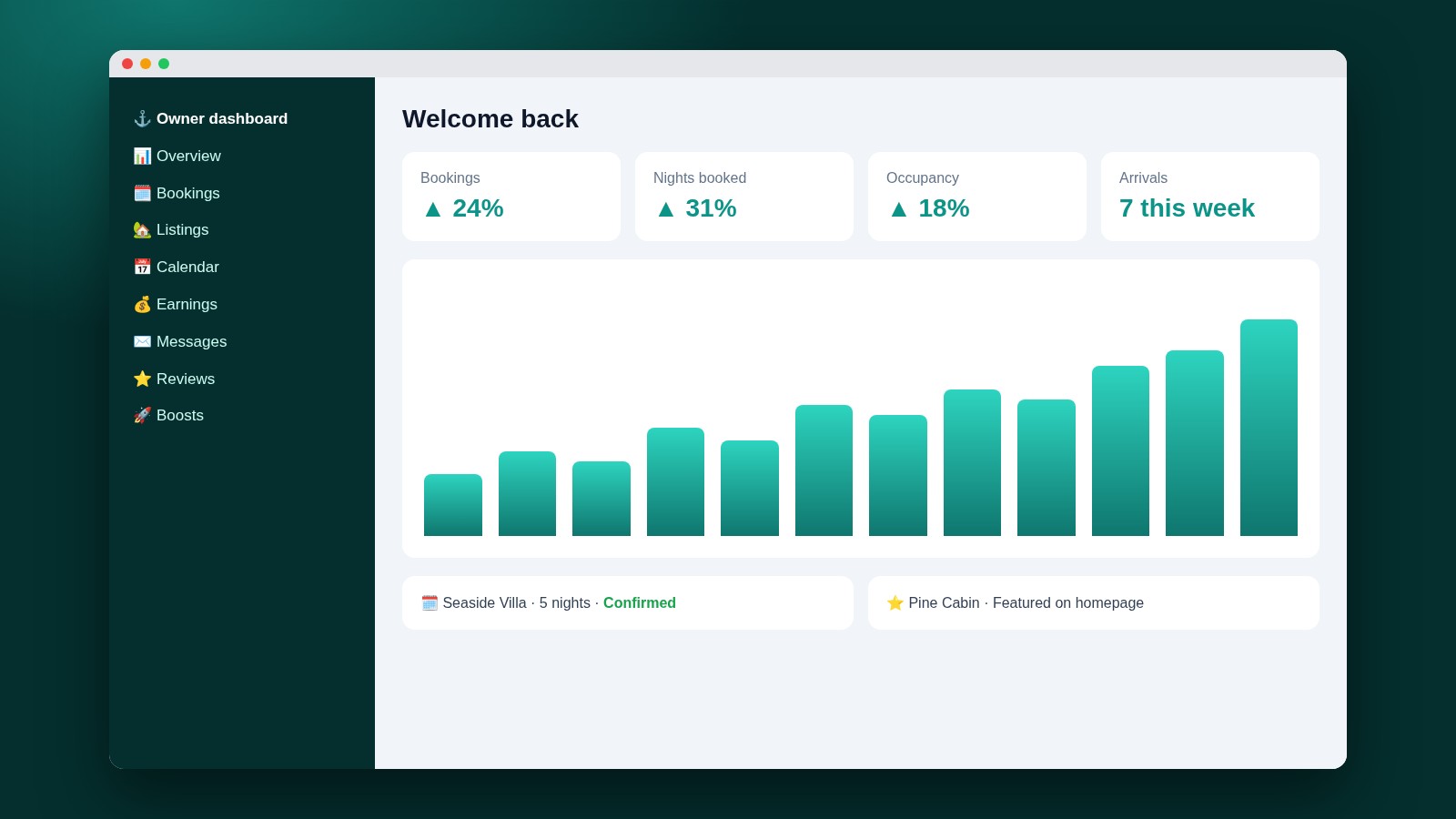Close the window with the red button

click(x=127, y=64)
